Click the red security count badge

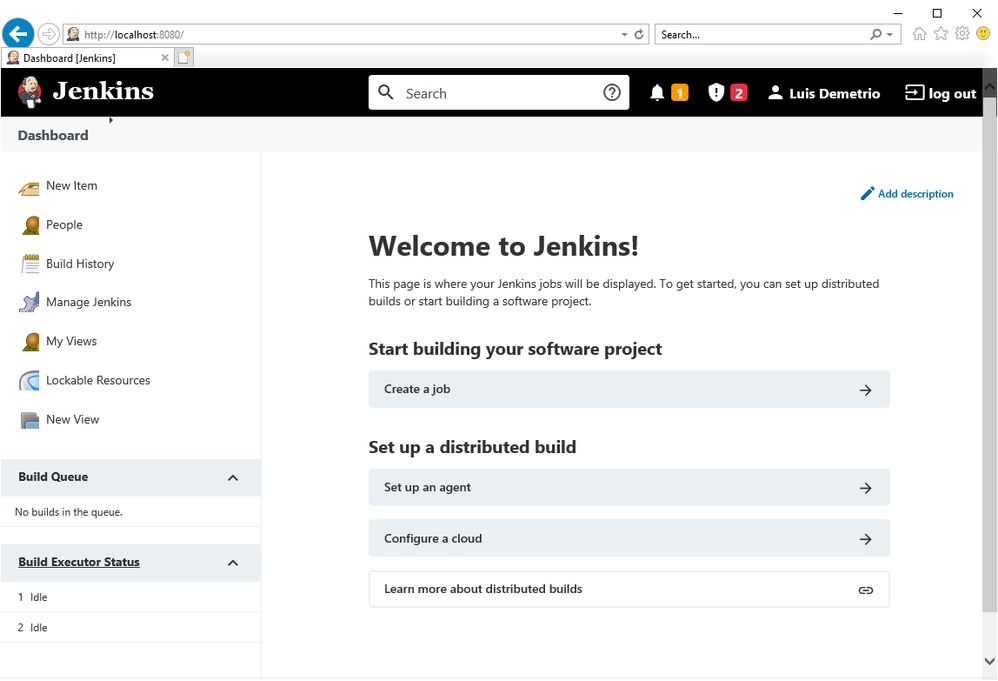tap(739, 94)
